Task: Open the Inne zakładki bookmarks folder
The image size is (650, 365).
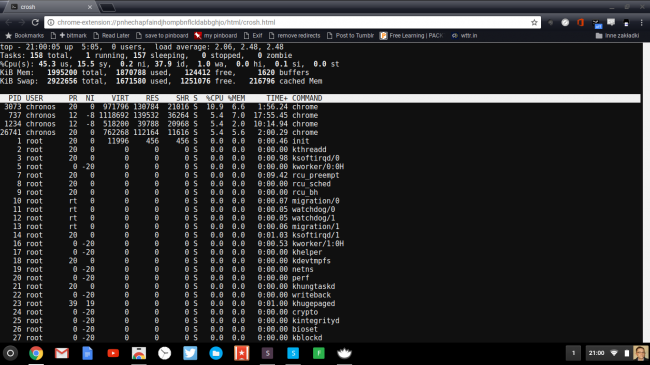Action: pos(618,36)
